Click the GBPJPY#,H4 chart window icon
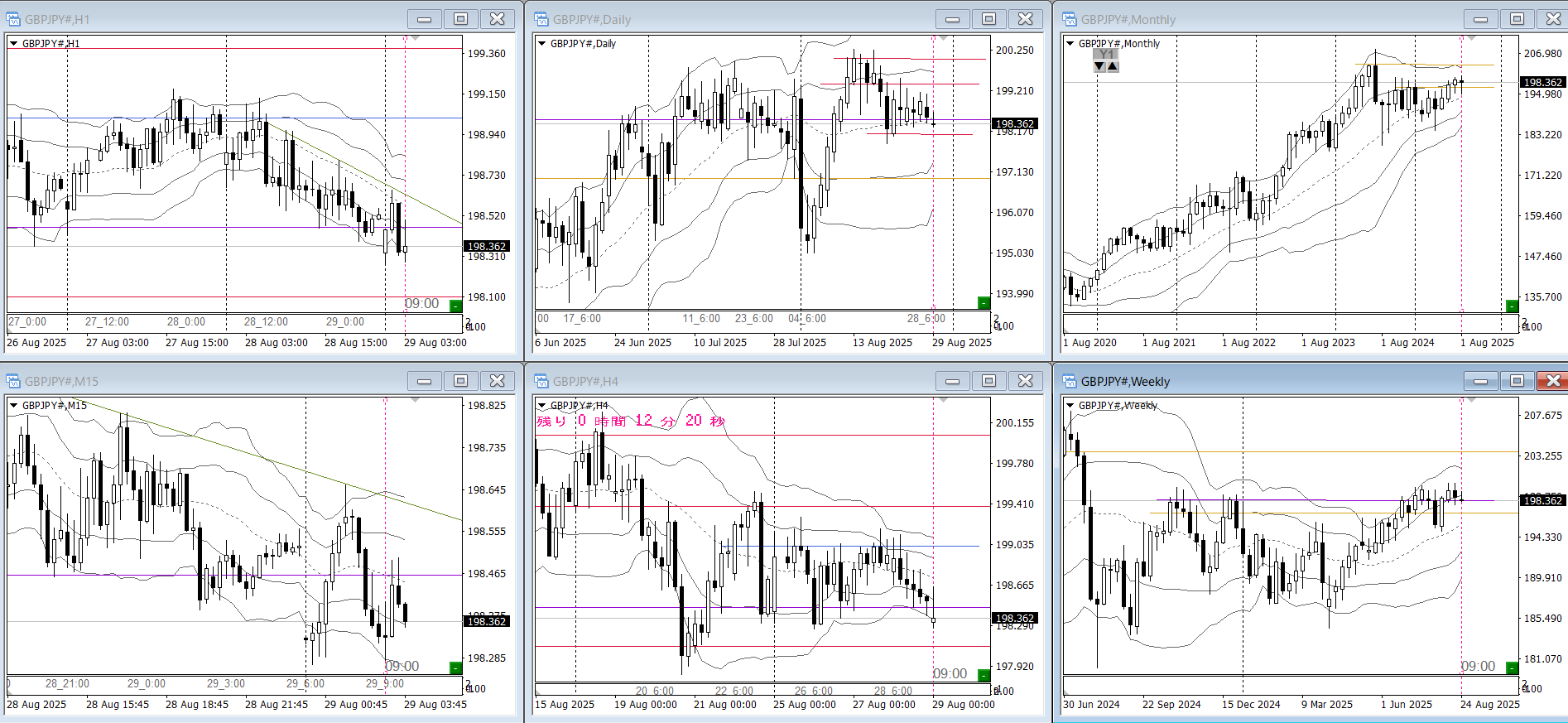1568x723 pixels. [541, 381]
